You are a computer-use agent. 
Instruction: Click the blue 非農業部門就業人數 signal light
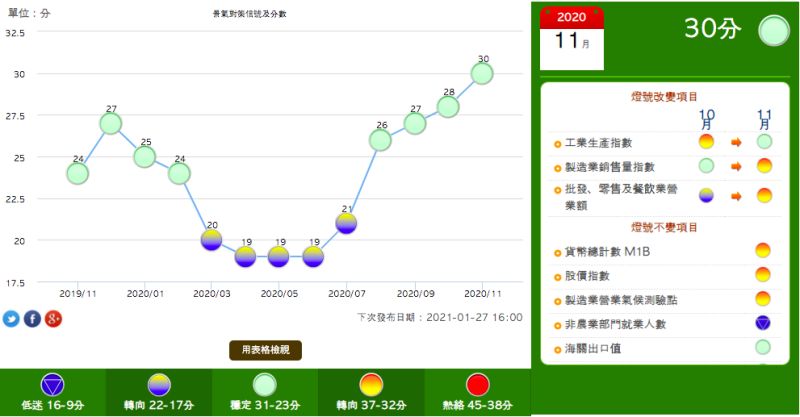pos(763,323)
